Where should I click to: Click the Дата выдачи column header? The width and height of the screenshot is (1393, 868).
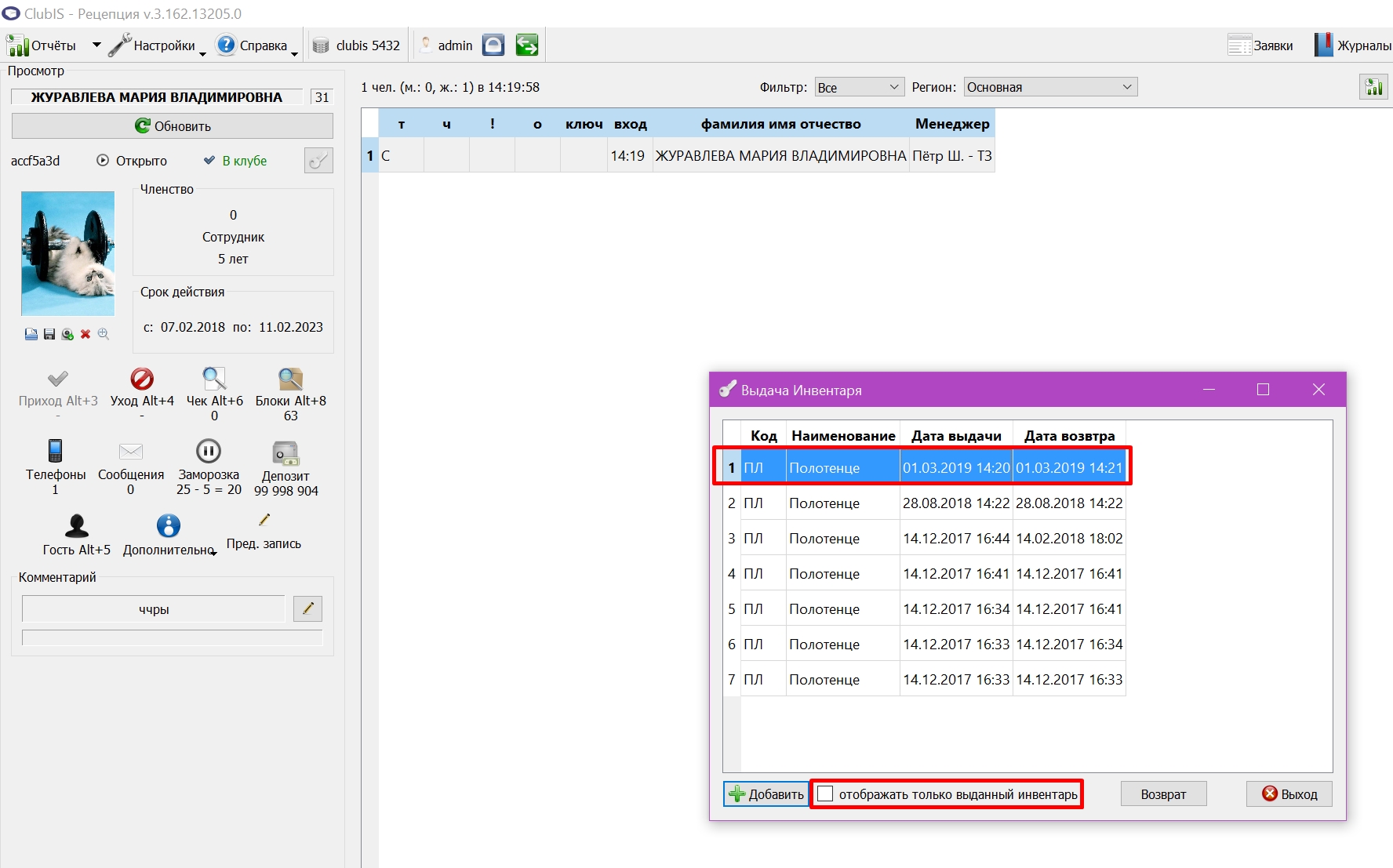pos(956,436)
